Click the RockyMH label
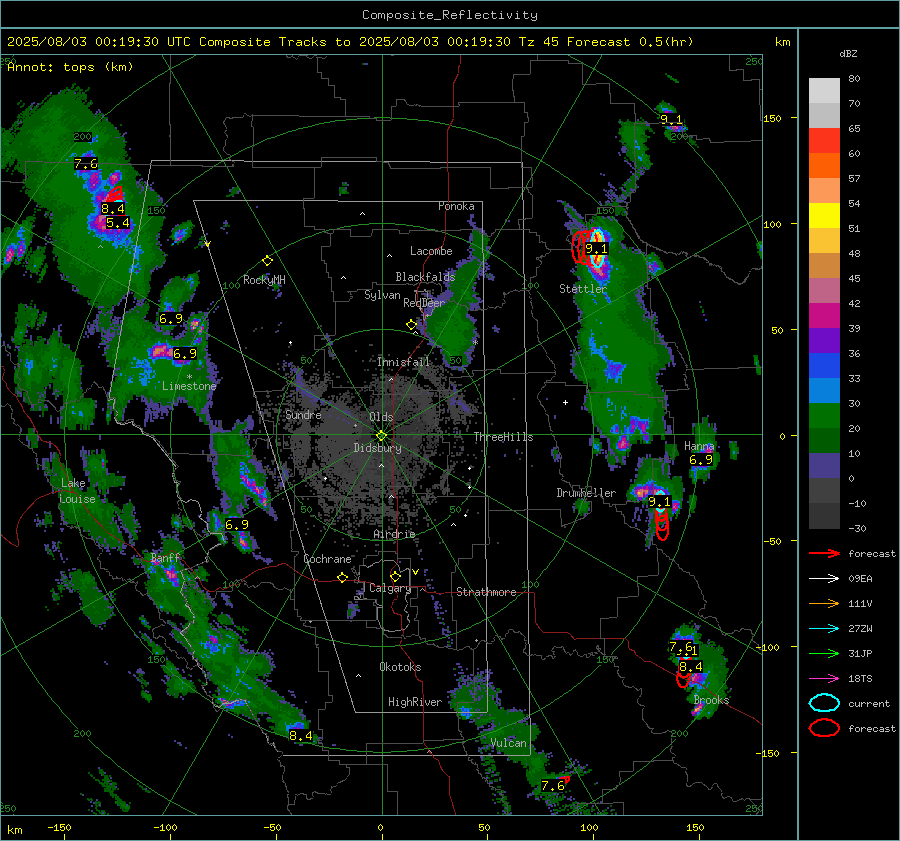 click(x=264, y=280)
